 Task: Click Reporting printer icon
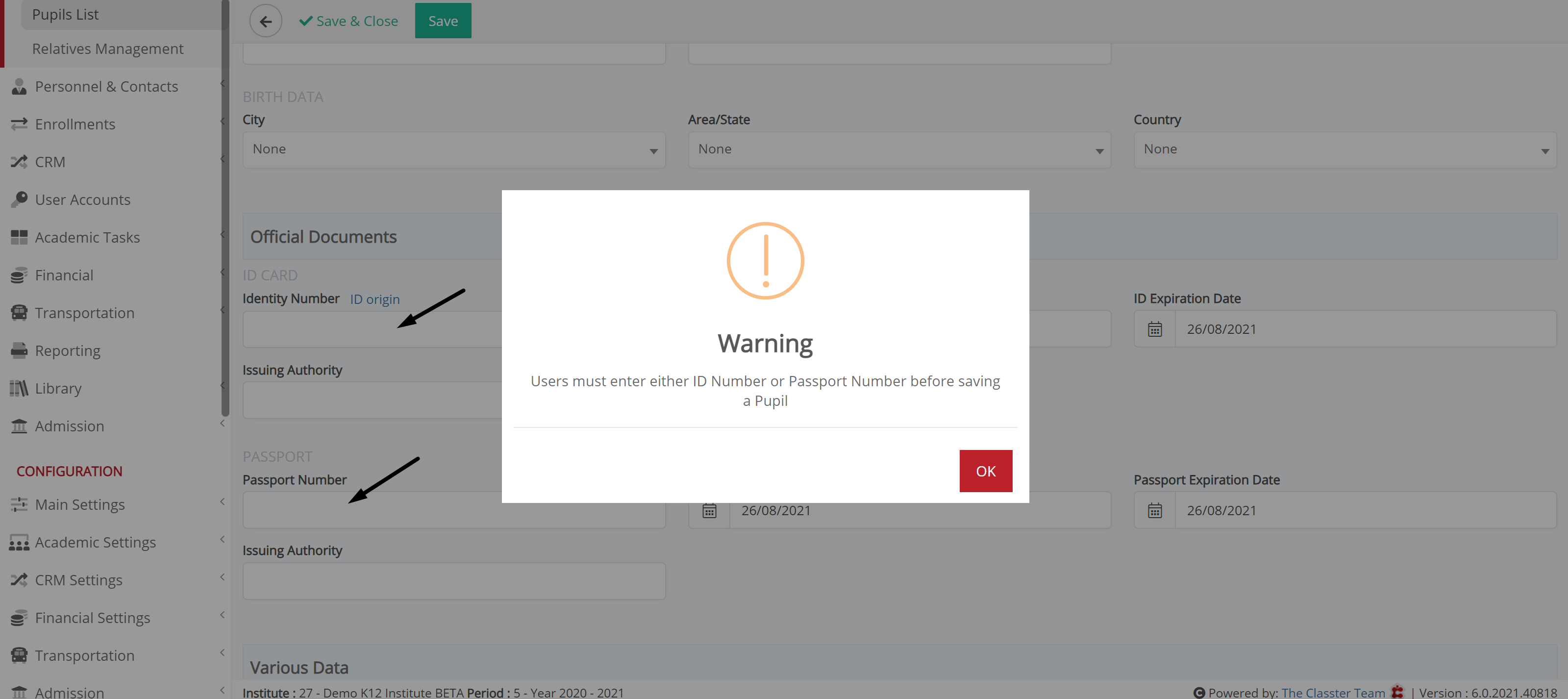tap(19, 350)
